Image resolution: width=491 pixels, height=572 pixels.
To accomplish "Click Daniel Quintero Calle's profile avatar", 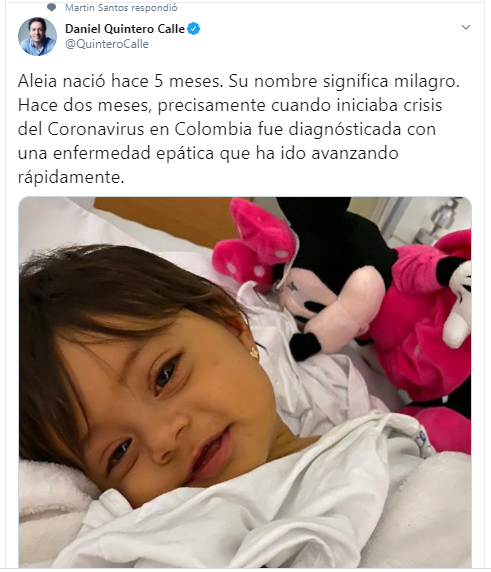I will click(x=38, y=36).
